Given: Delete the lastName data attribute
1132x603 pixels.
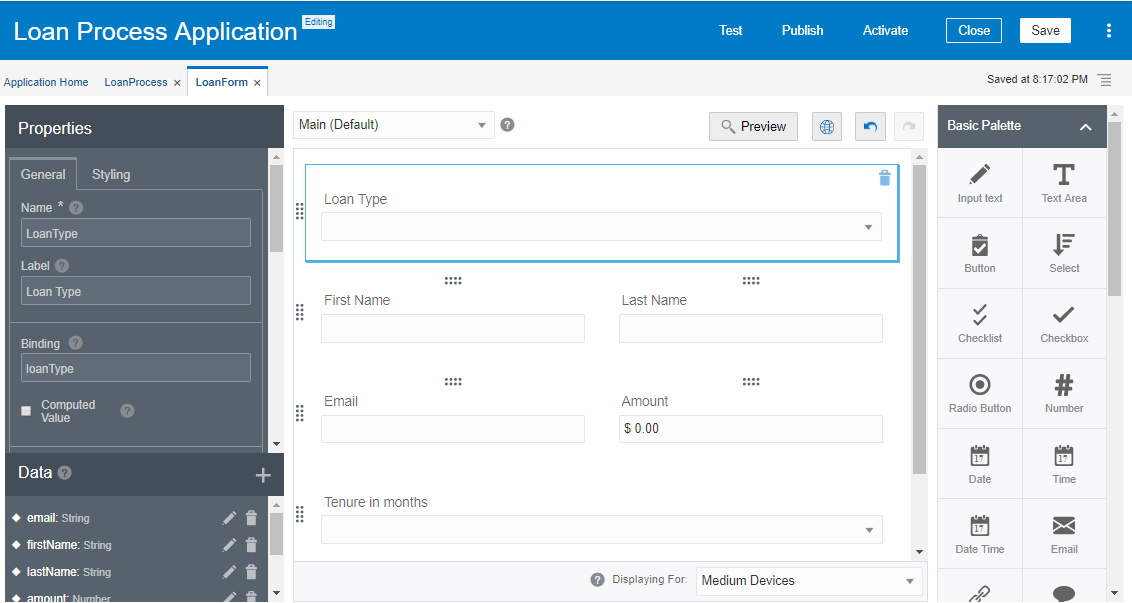Looking at the screenshot, I should coord(251,572).
